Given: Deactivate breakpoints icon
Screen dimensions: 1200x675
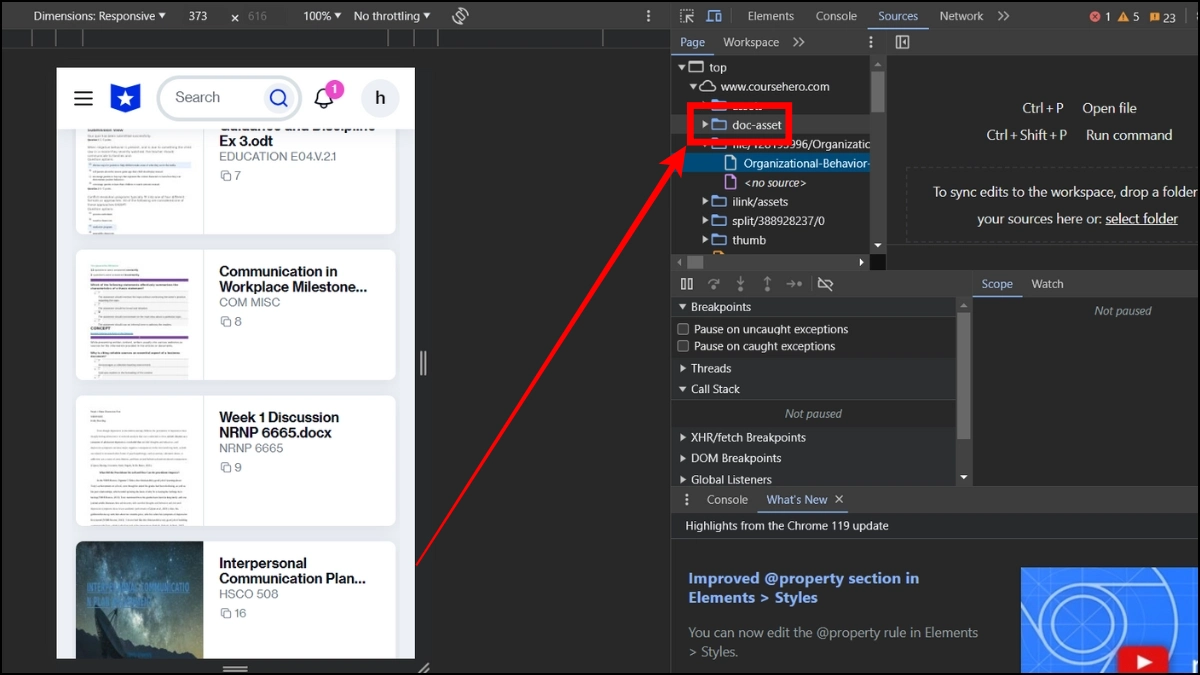Looking at the screenshot, I should (825, 284).
